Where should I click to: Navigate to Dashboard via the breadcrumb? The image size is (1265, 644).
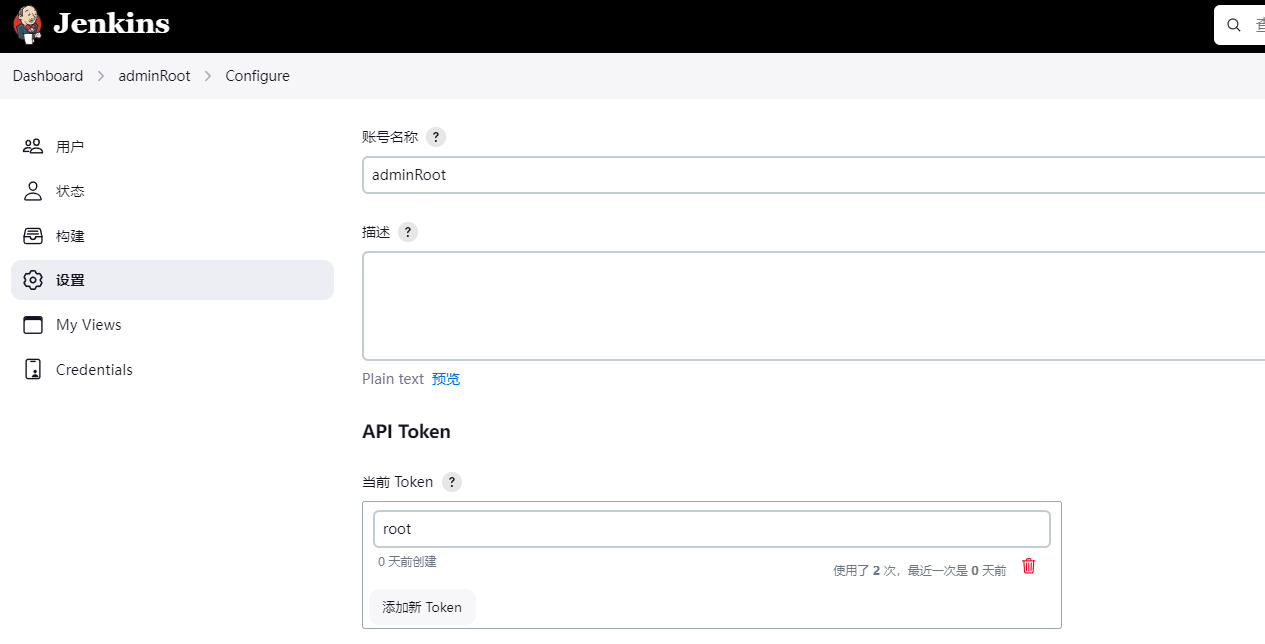pyautogui.click(x=47, y=75)
